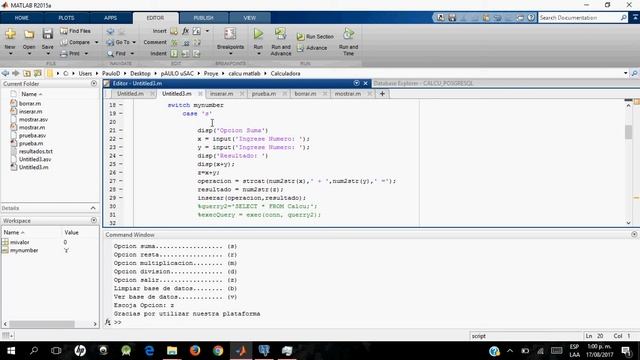Select resultados.txt in Current Folder
This screenshot has height=360, width=640.
36,151
